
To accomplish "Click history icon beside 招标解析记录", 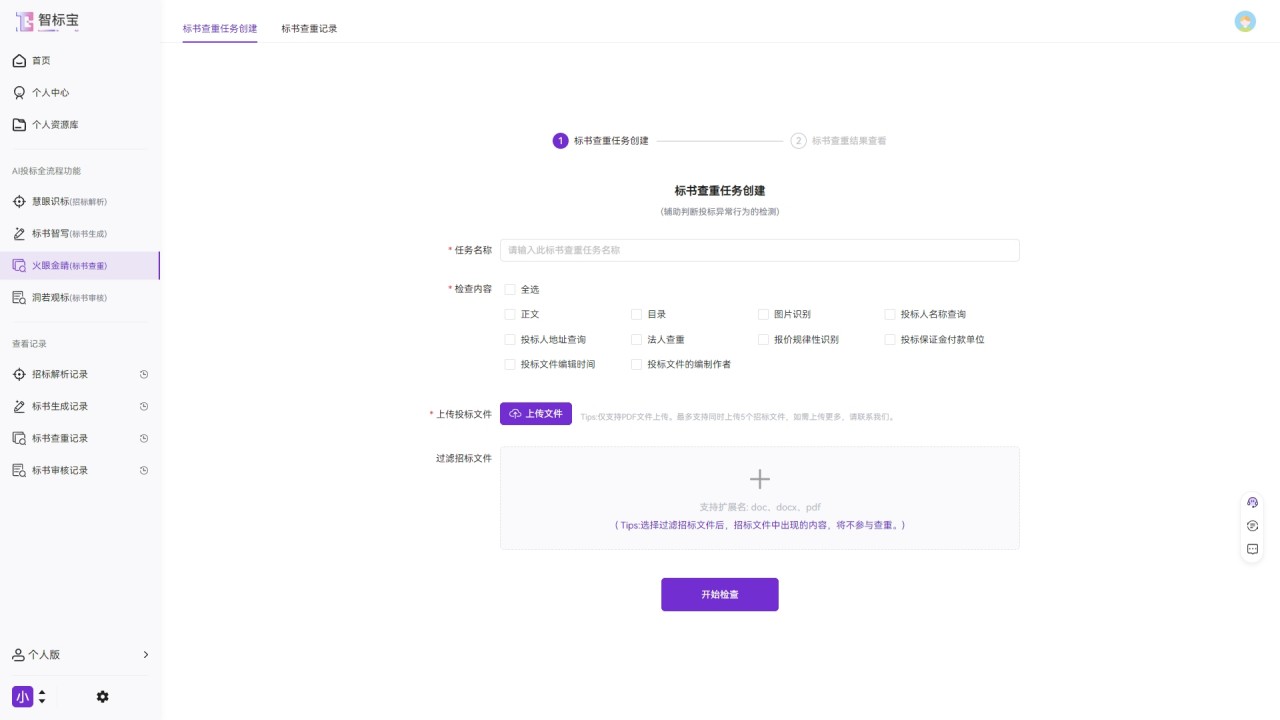I will click(x=144, y=375).
